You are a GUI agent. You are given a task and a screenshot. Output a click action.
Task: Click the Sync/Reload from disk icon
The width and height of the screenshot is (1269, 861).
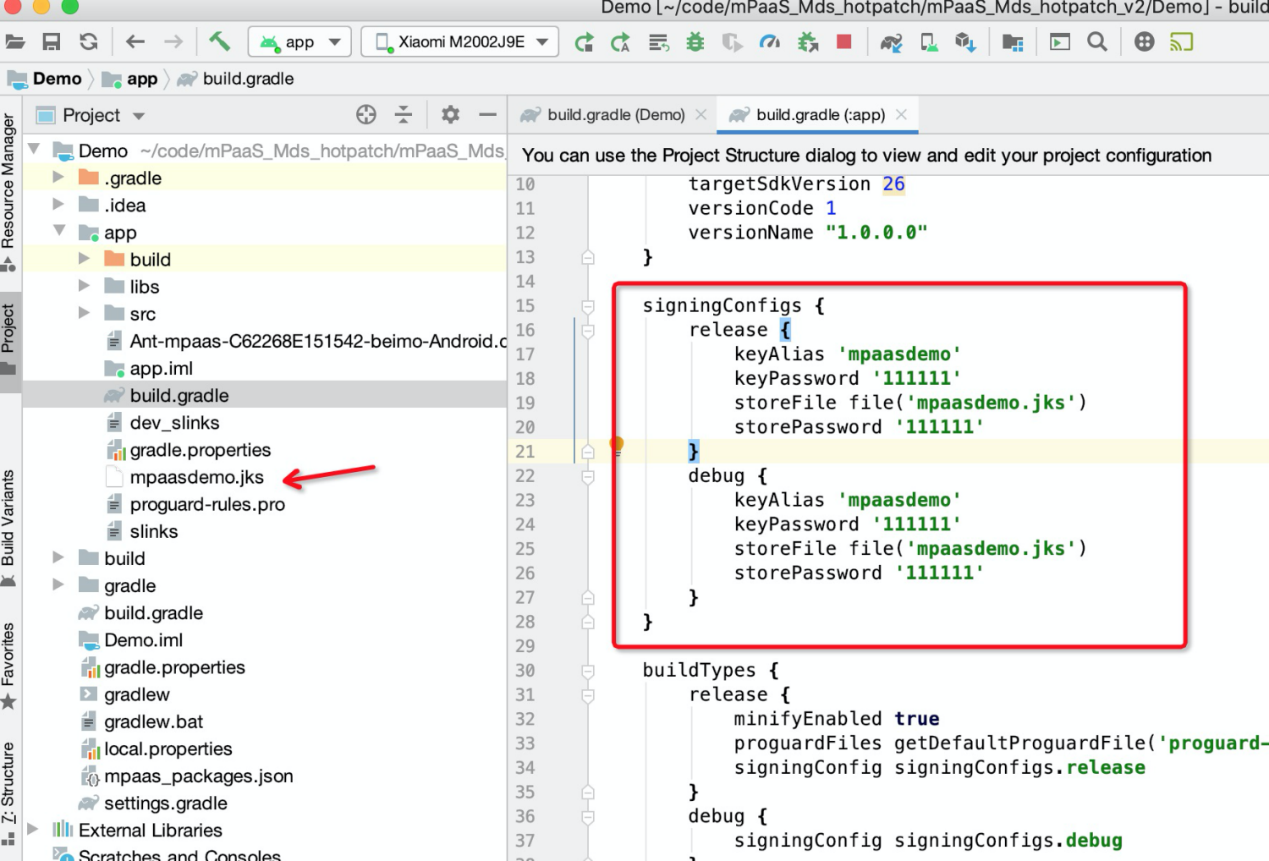click(x=89, y=42)
